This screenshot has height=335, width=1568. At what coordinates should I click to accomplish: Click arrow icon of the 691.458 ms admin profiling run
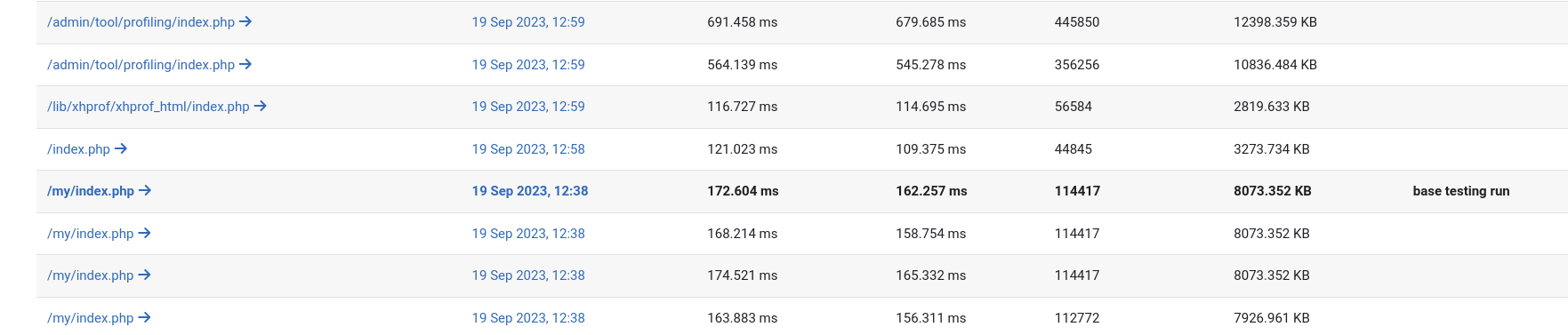245,22
